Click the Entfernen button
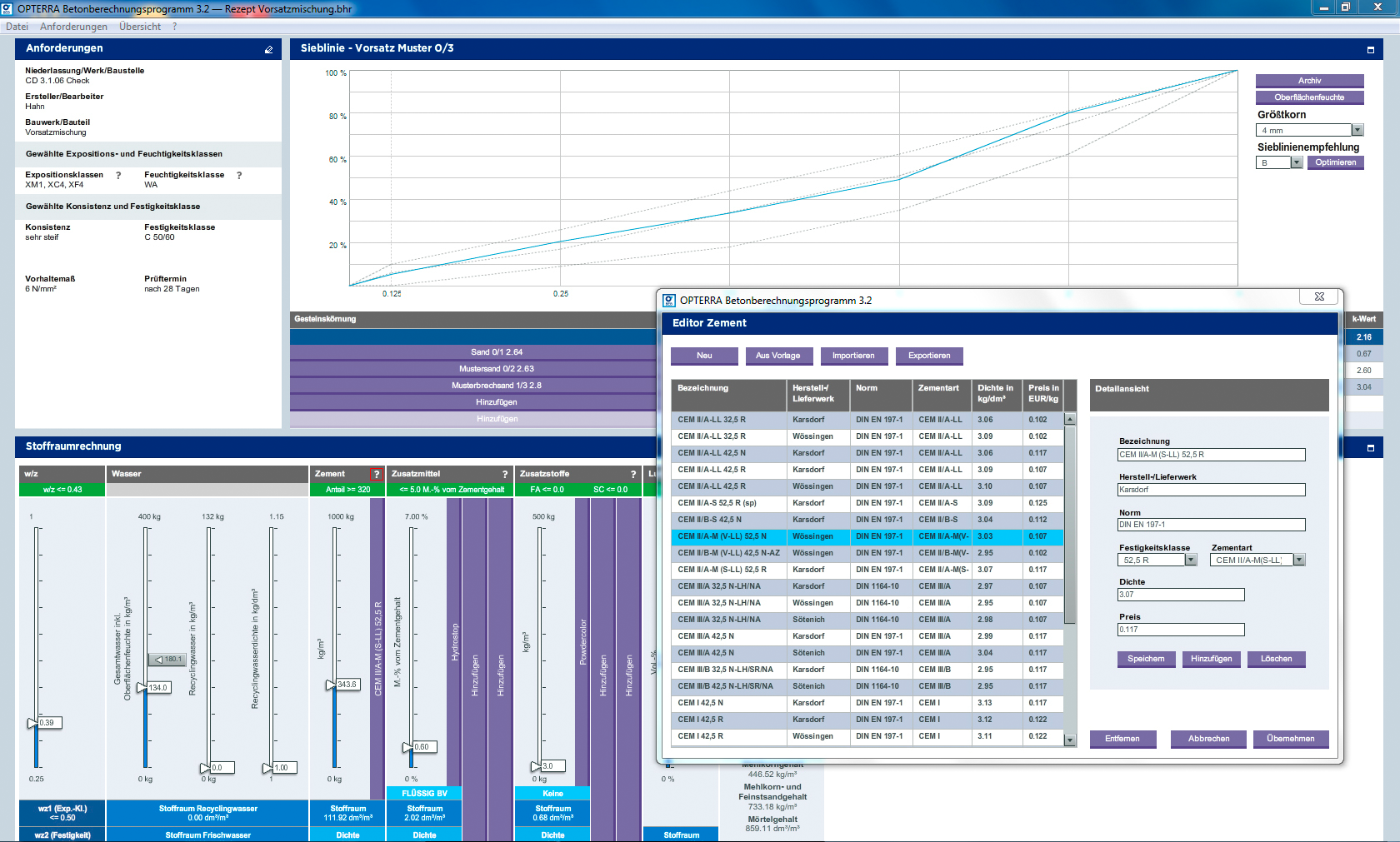Screen dimensions: 1400x842 1122,739
